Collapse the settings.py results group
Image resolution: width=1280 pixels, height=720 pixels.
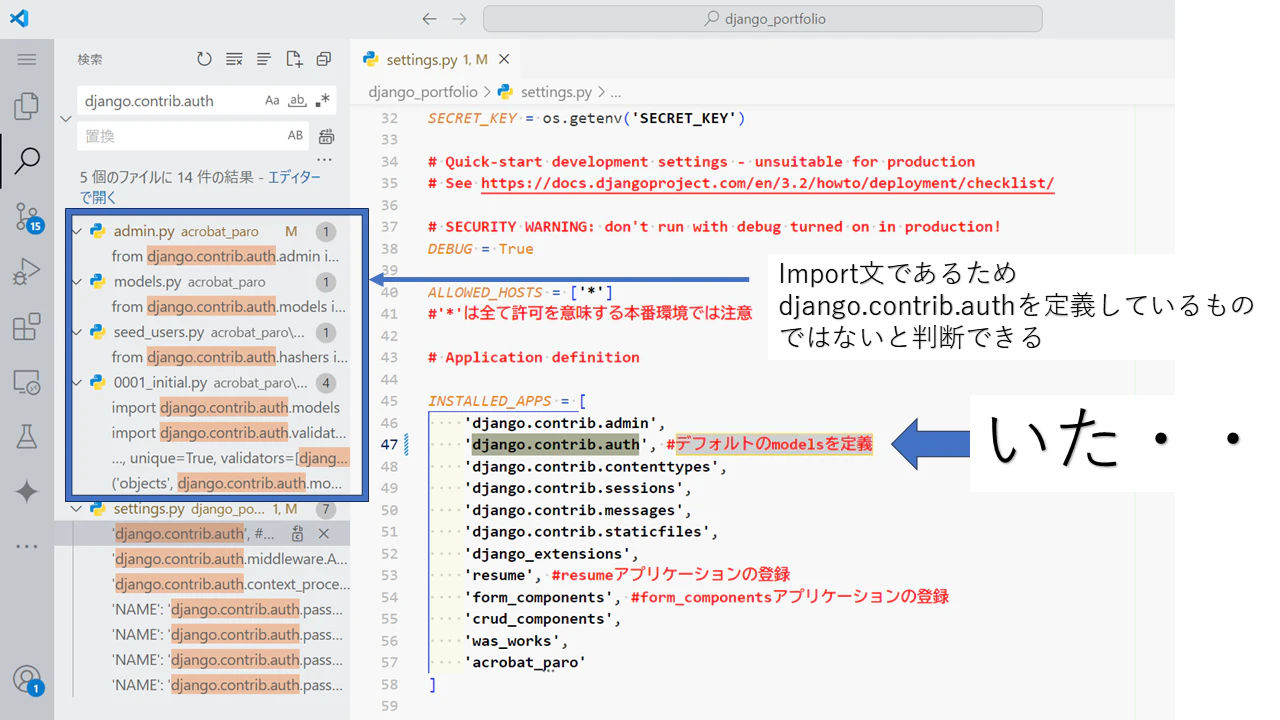pos(78,509)
